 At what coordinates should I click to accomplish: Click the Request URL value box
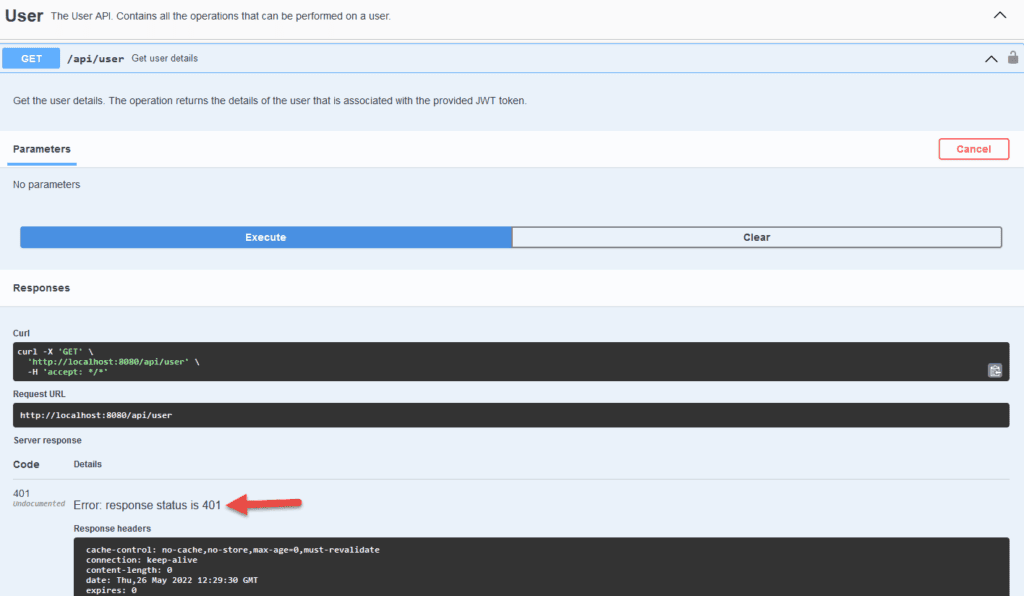point(511,415)
